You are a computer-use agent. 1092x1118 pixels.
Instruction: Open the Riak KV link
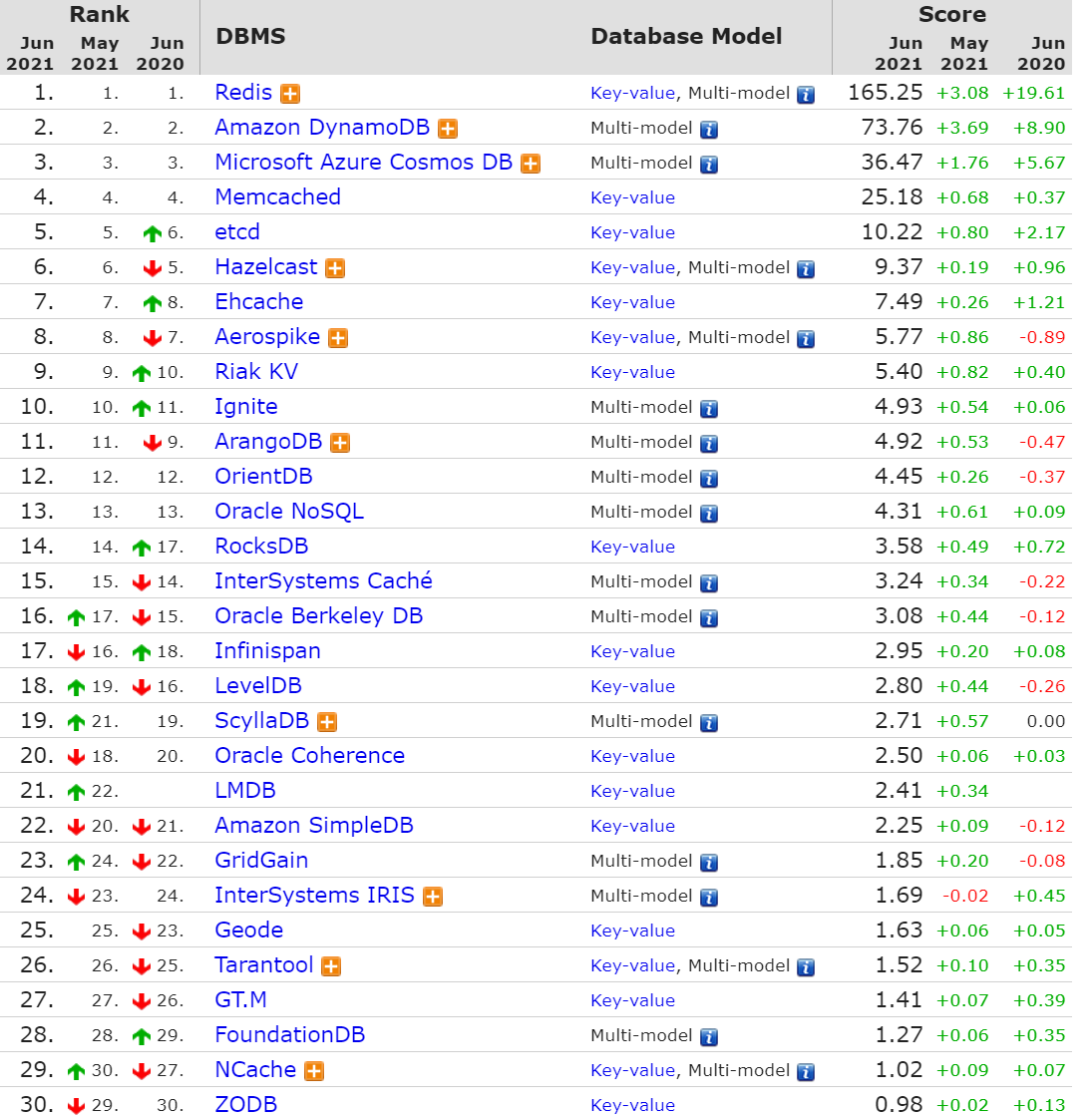[x=256, y=372]
